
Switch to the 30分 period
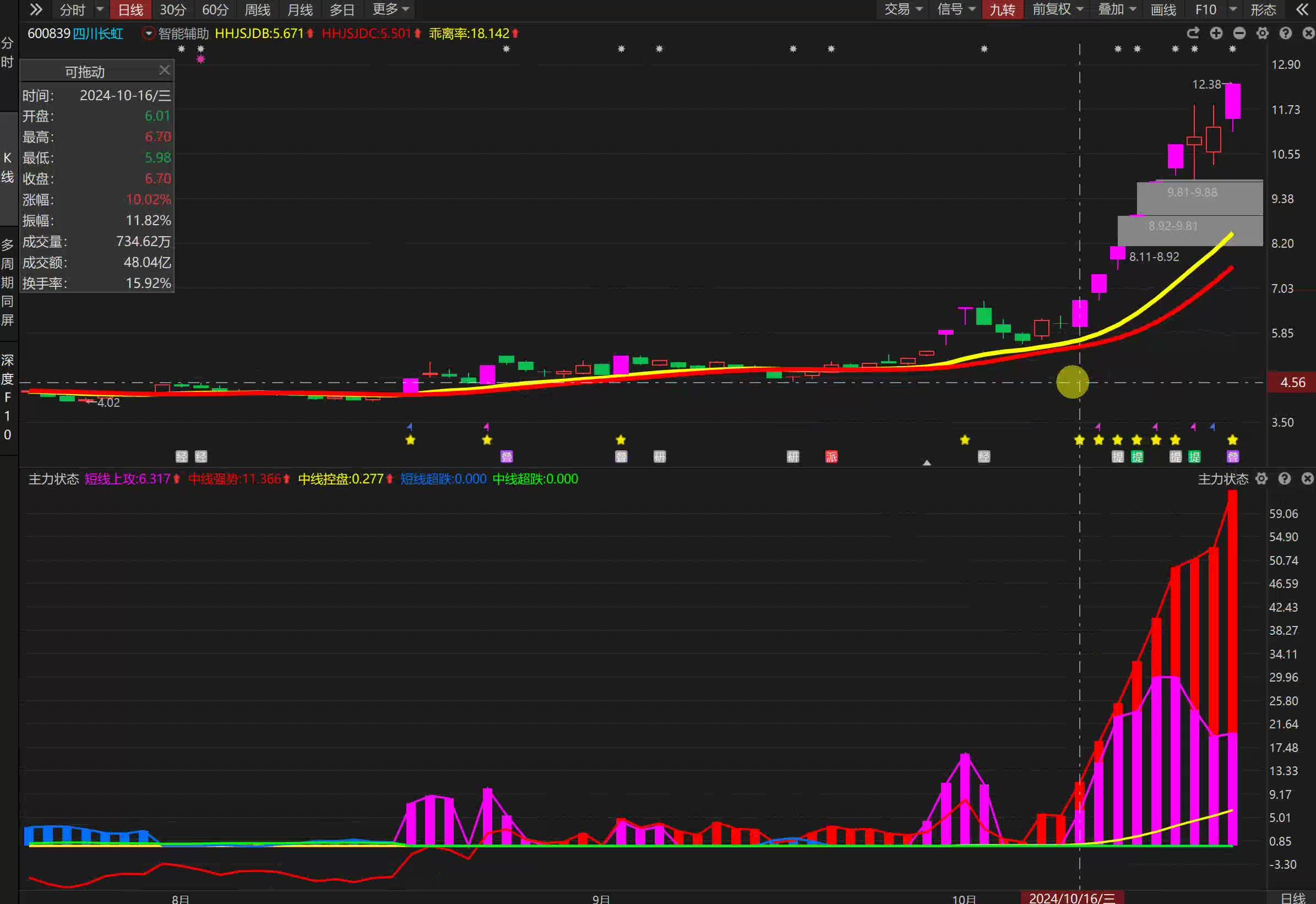(x=173, y=9)
